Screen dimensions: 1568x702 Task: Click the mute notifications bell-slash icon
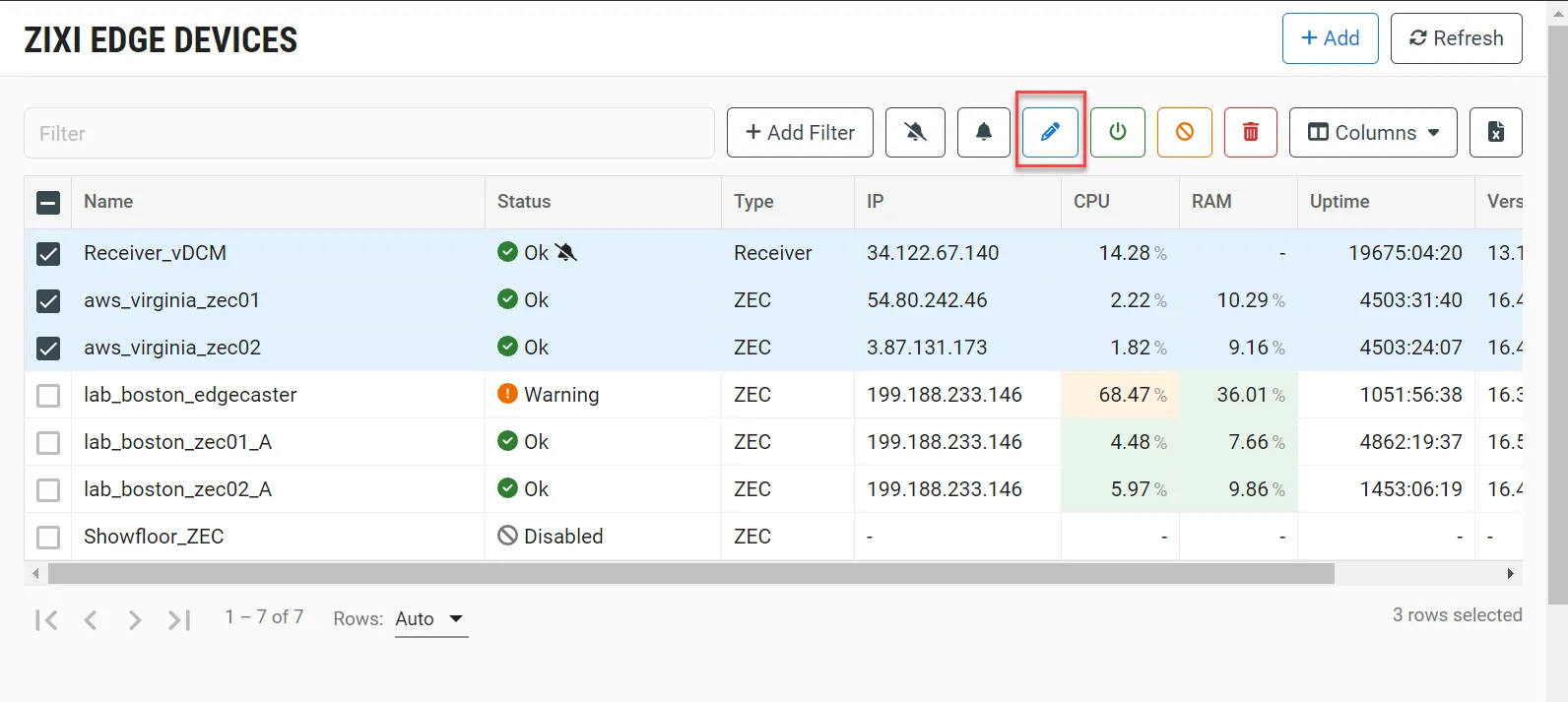point(915,132)
